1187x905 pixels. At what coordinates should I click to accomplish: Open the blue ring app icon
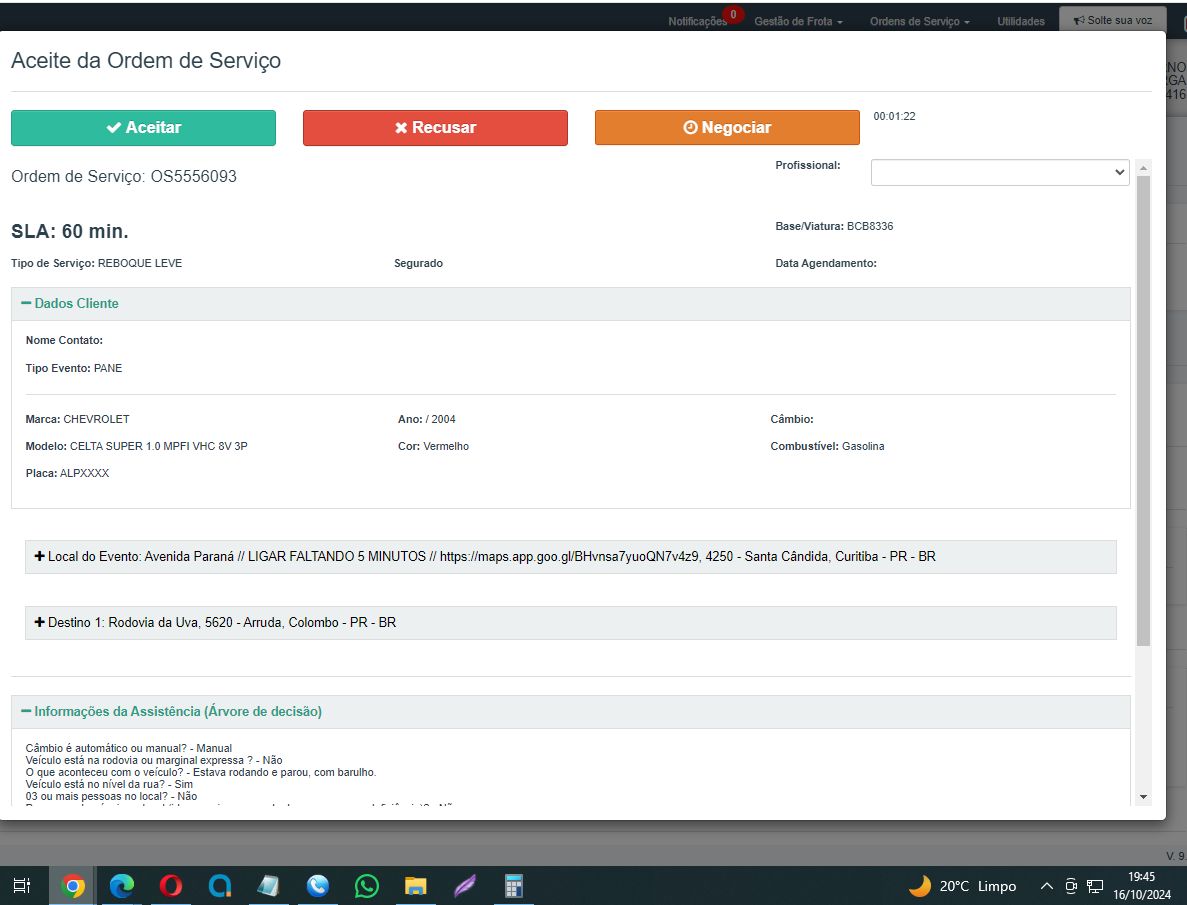(220, 885)
